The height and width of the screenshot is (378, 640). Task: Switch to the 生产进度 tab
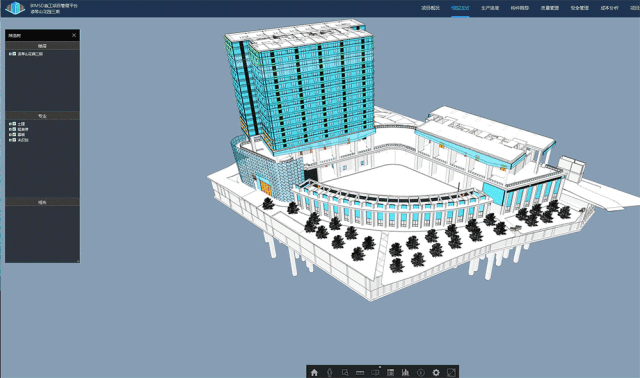click(490, 8)
